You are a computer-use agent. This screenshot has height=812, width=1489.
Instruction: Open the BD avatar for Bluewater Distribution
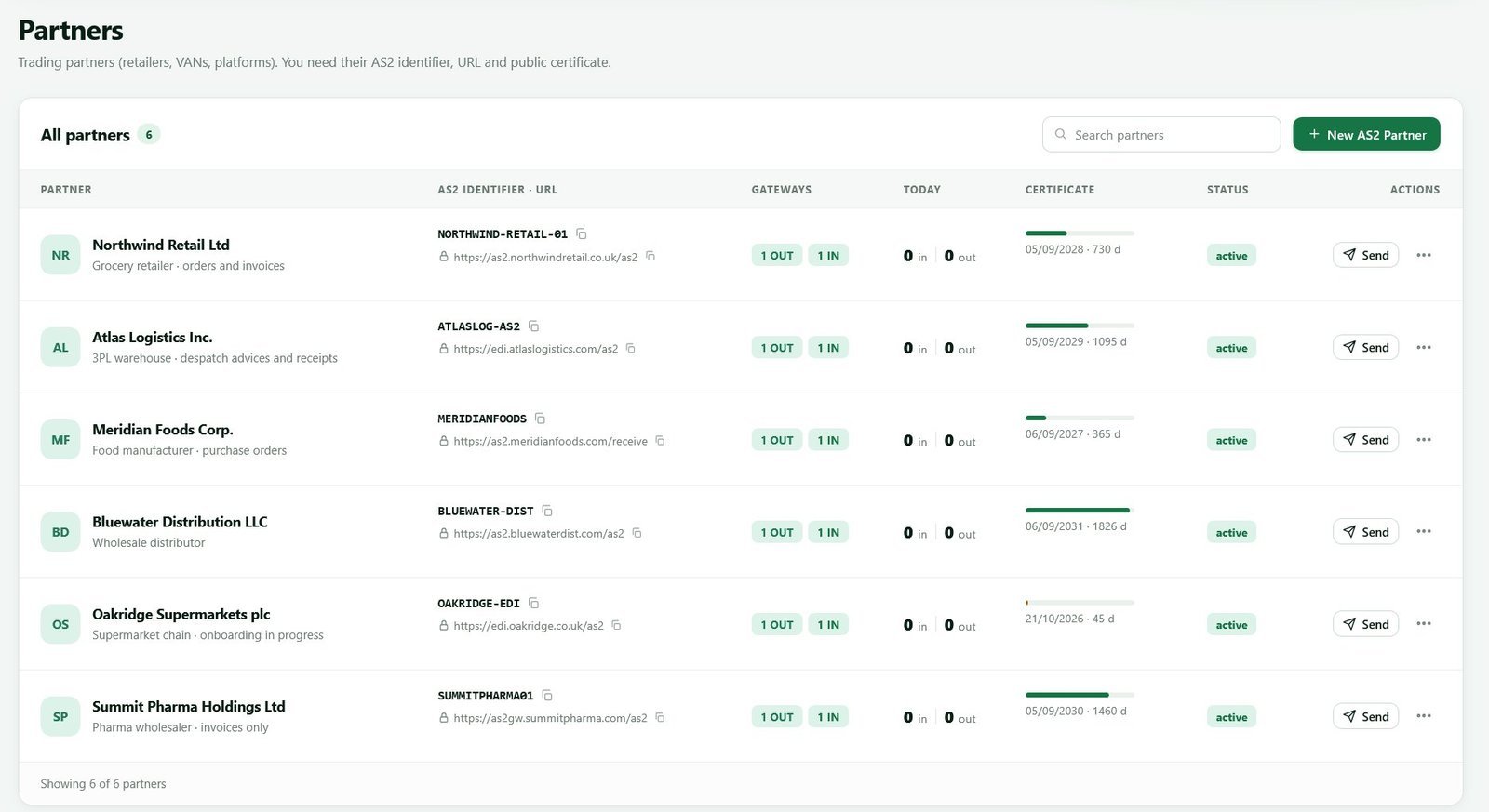(x=60, y=532)
